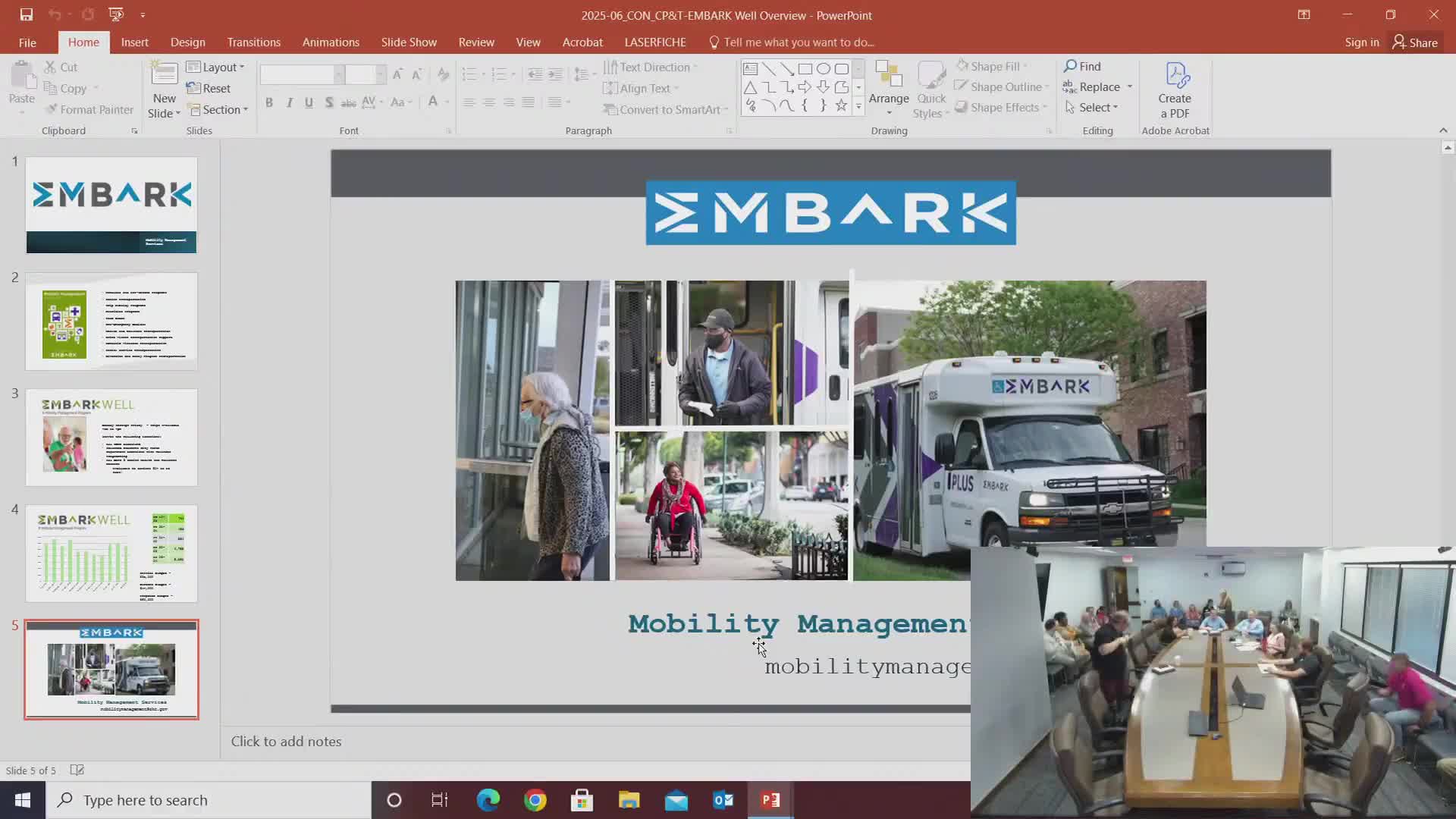1456x819 pixels.
Task: Click the Sign in link
Action: point(1361,42)
